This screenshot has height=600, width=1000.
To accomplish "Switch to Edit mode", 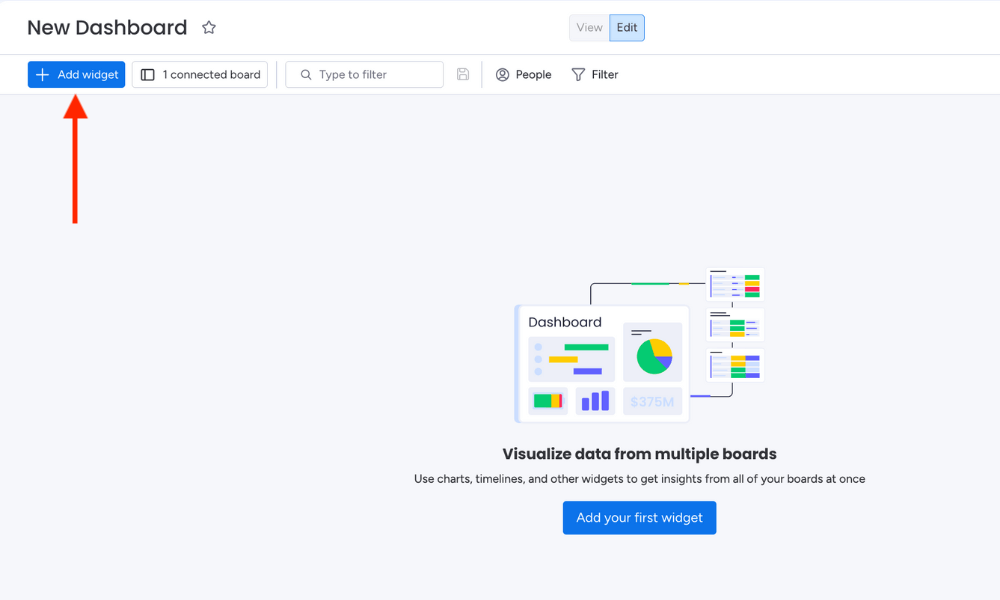I will [627, 27].
